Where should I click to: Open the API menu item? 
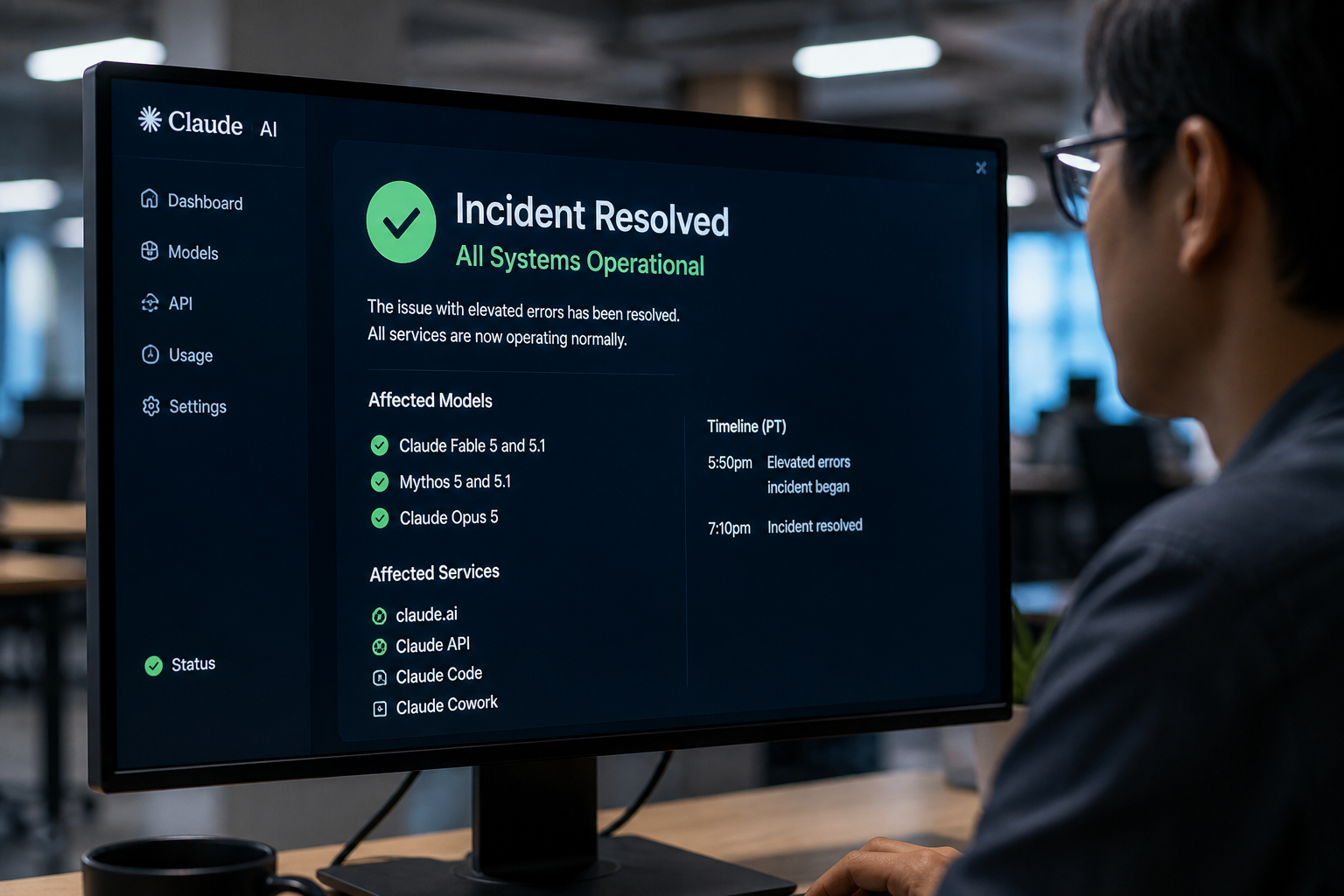(167, 304)
